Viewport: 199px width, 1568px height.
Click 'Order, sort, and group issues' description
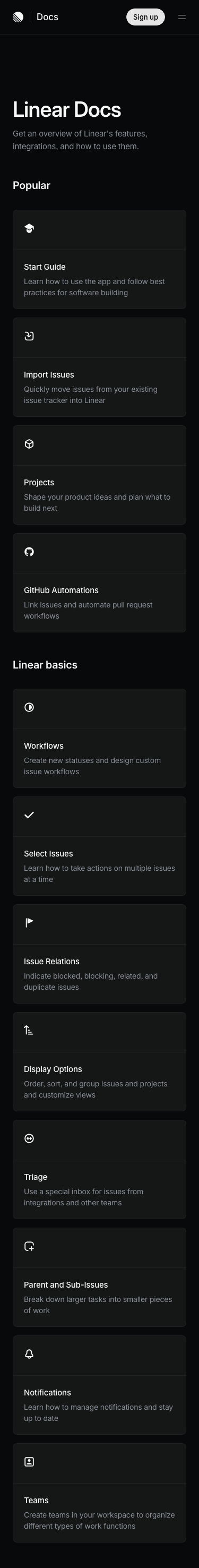click(96, 1090)
